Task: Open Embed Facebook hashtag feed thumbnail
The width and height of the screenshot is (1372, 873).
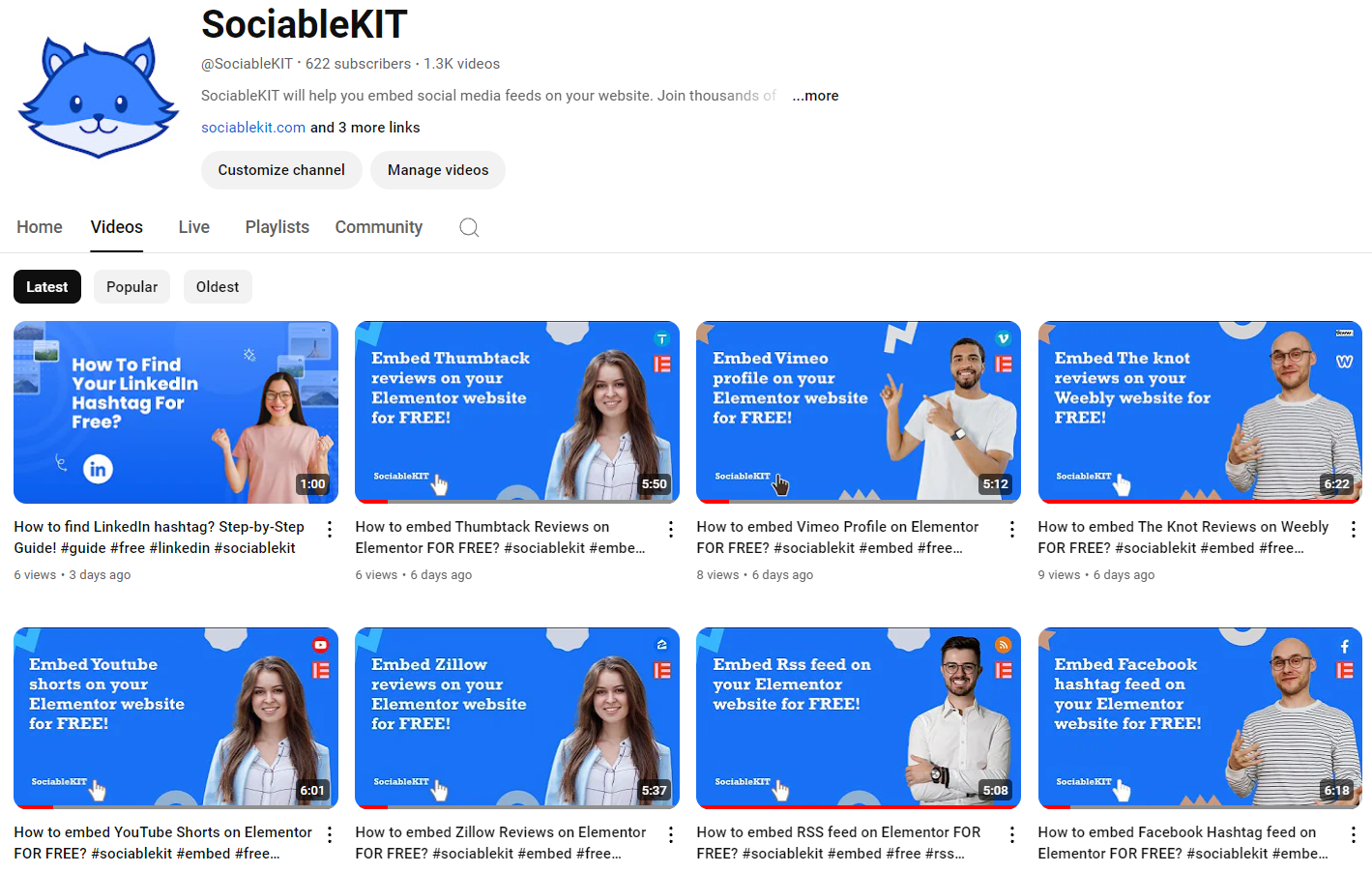Action: pos(1200,718)
